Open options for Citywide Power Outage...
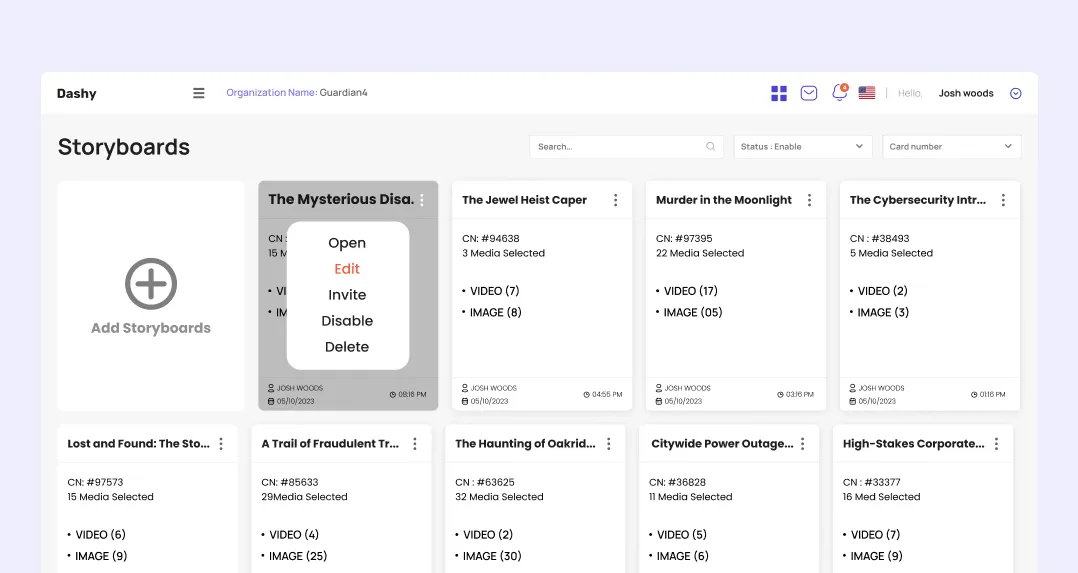1078x573 pixels. tap(802, 444)
